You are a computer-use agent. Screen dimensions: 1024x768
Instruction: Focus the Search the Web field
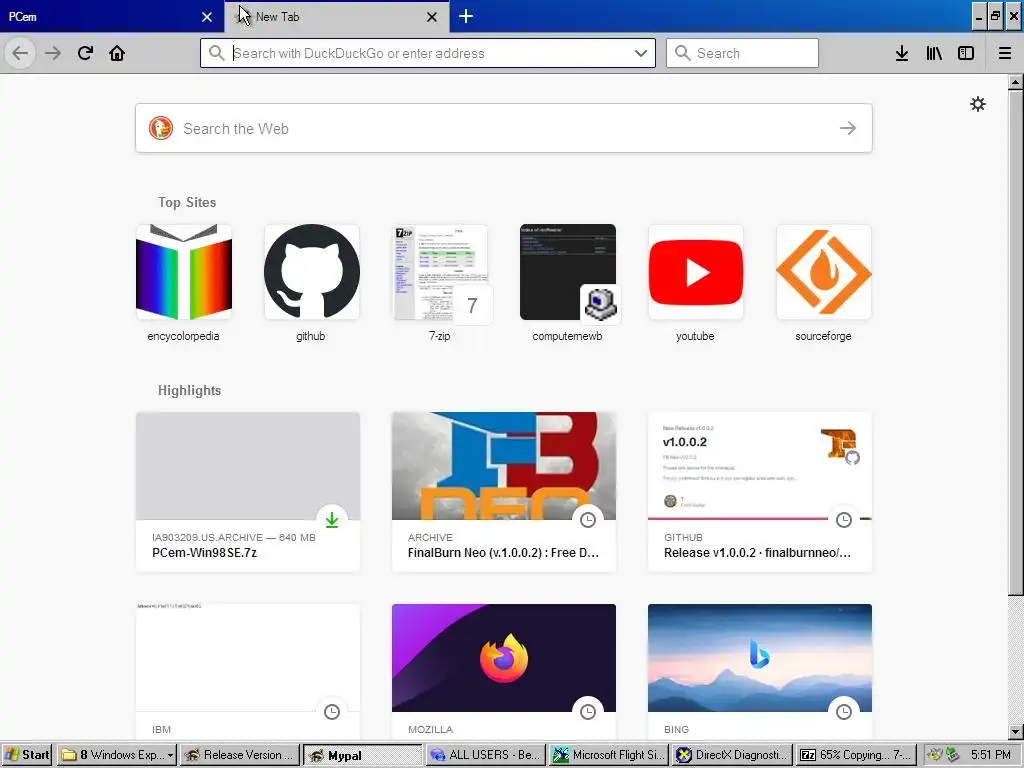pyautogui.click(x=504, y=128)
